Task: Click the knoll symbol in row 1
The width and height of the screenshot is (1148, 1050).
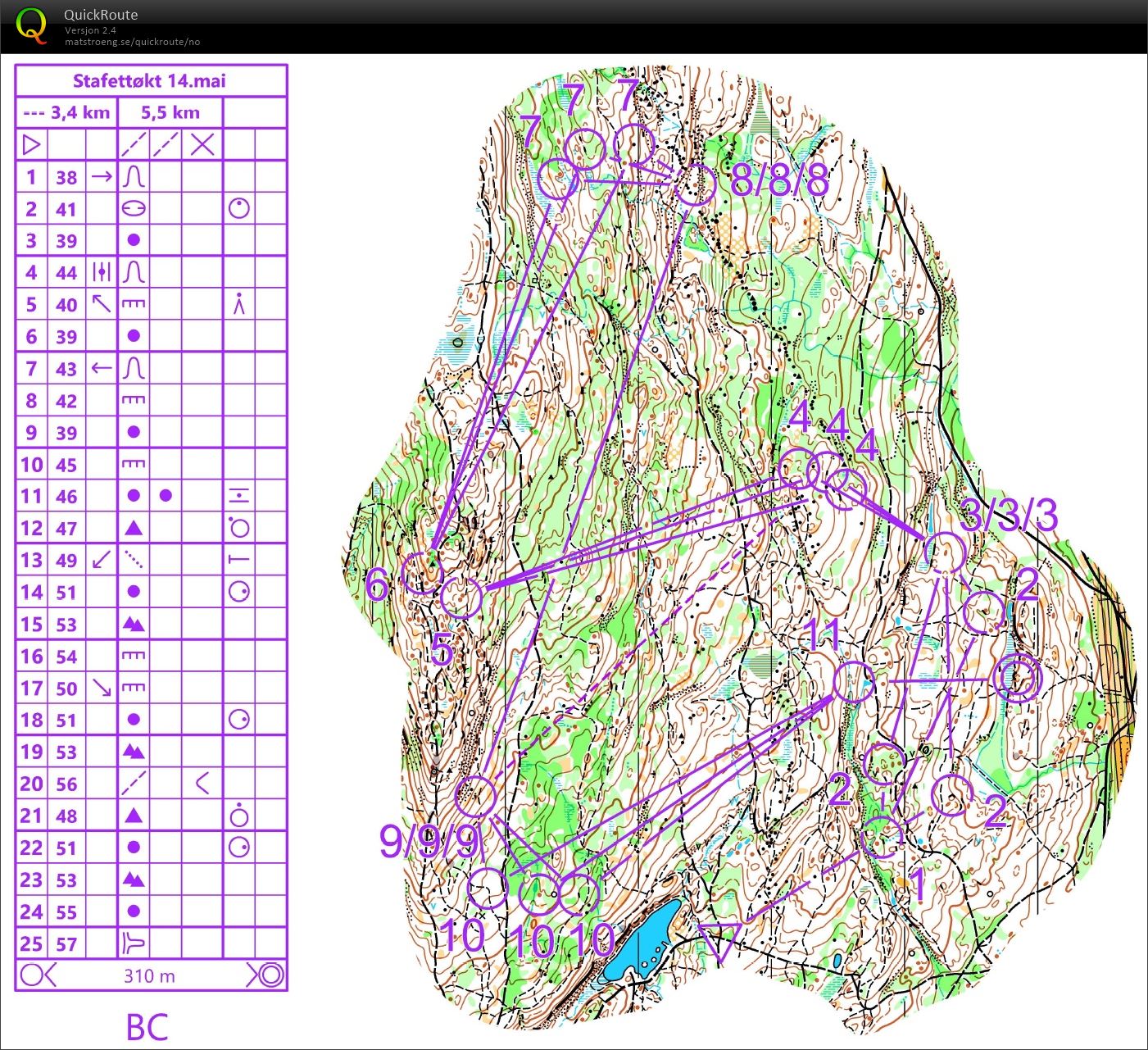Action: click(x=134, y=177)
